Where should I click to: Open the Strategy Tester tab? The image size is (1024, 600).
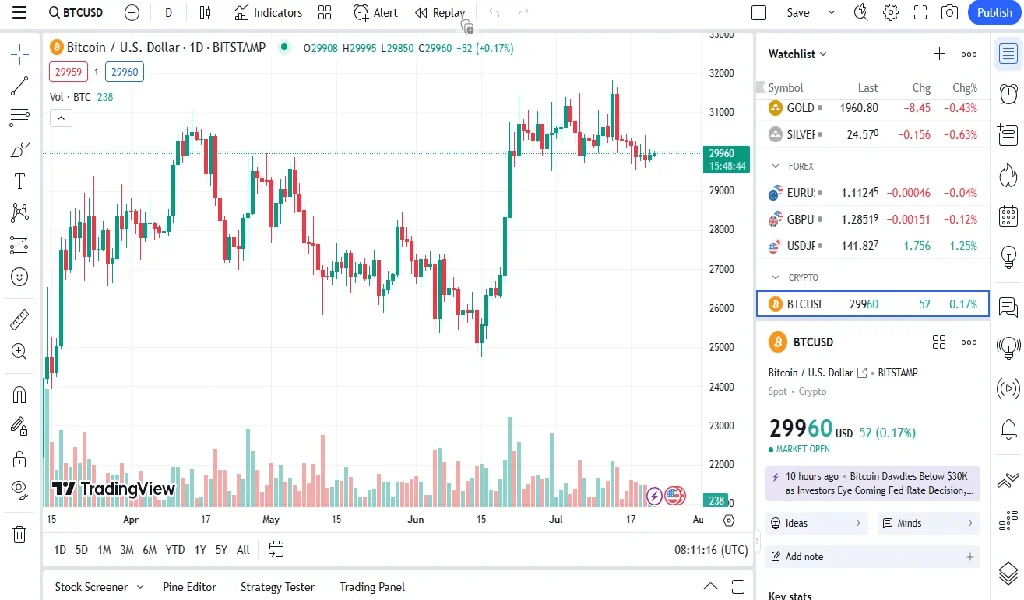pos(277,587)
